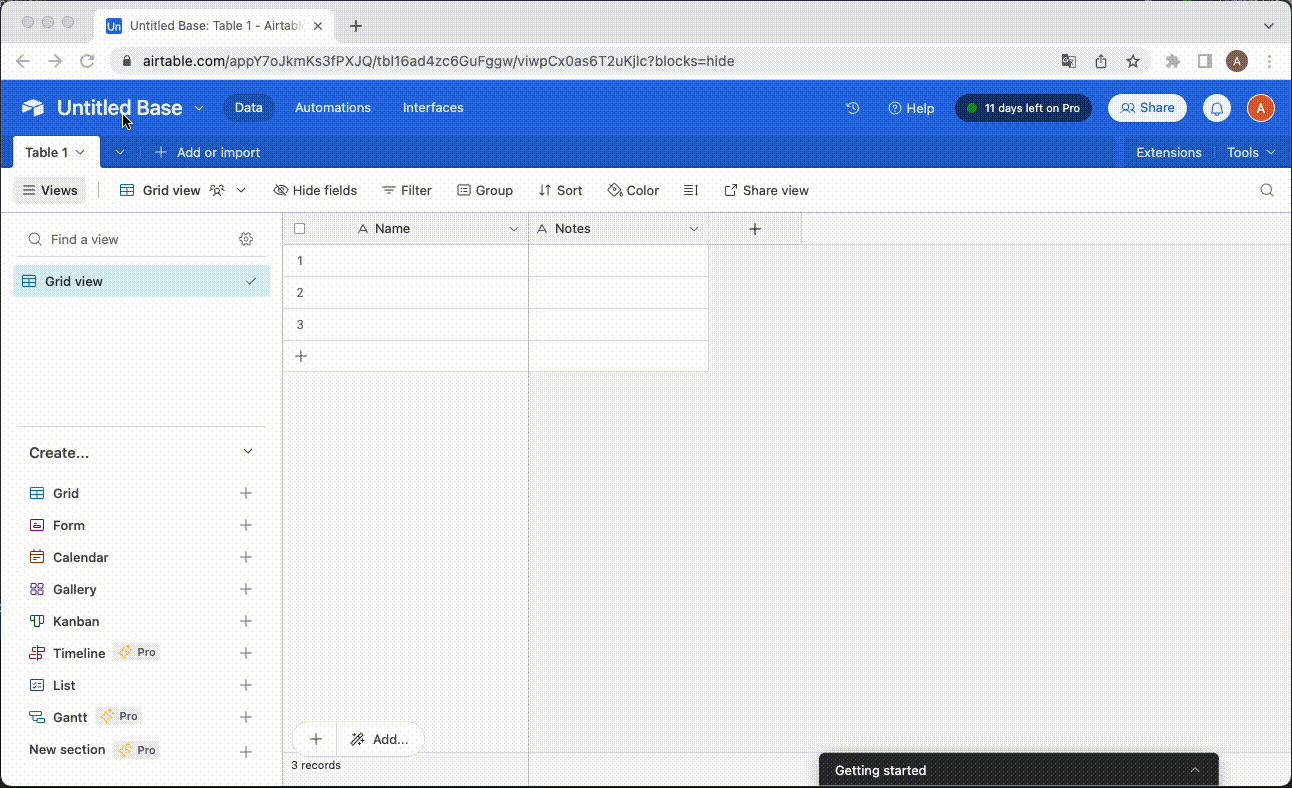Switch to the Data tab
This screenshot has height=788, width=1292.
[x=248, y=108]
